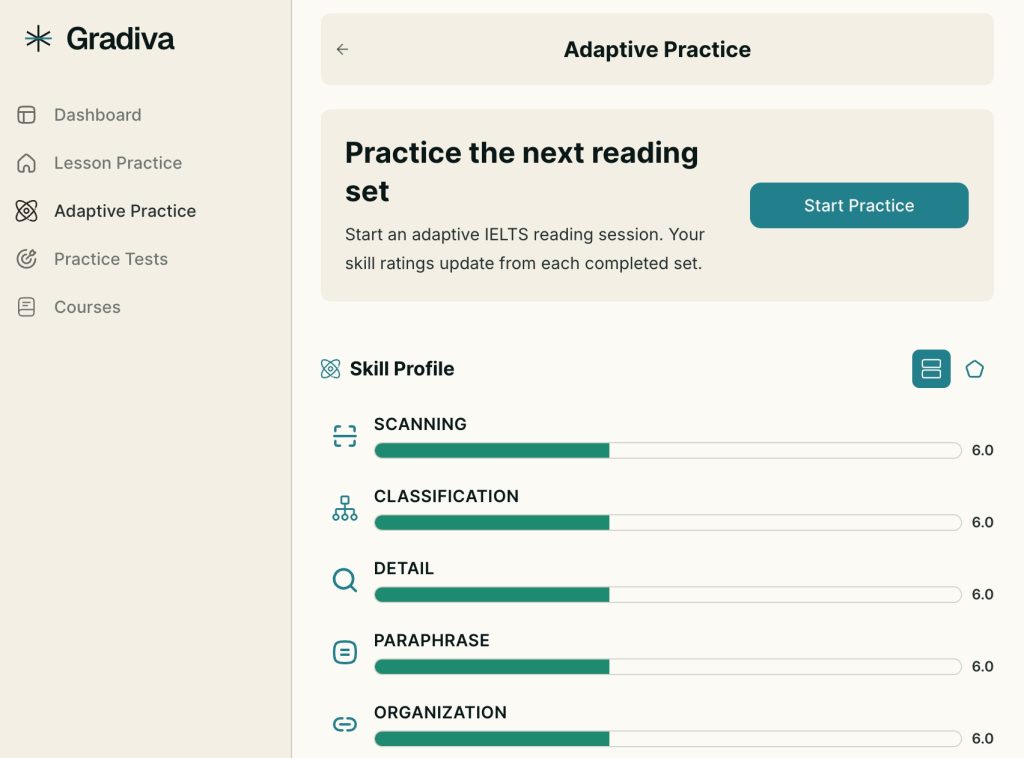This screenshot has width=1024, height=758.
Task: Click the CLASSIFICATION skill label
Action: tap(446, 496)
